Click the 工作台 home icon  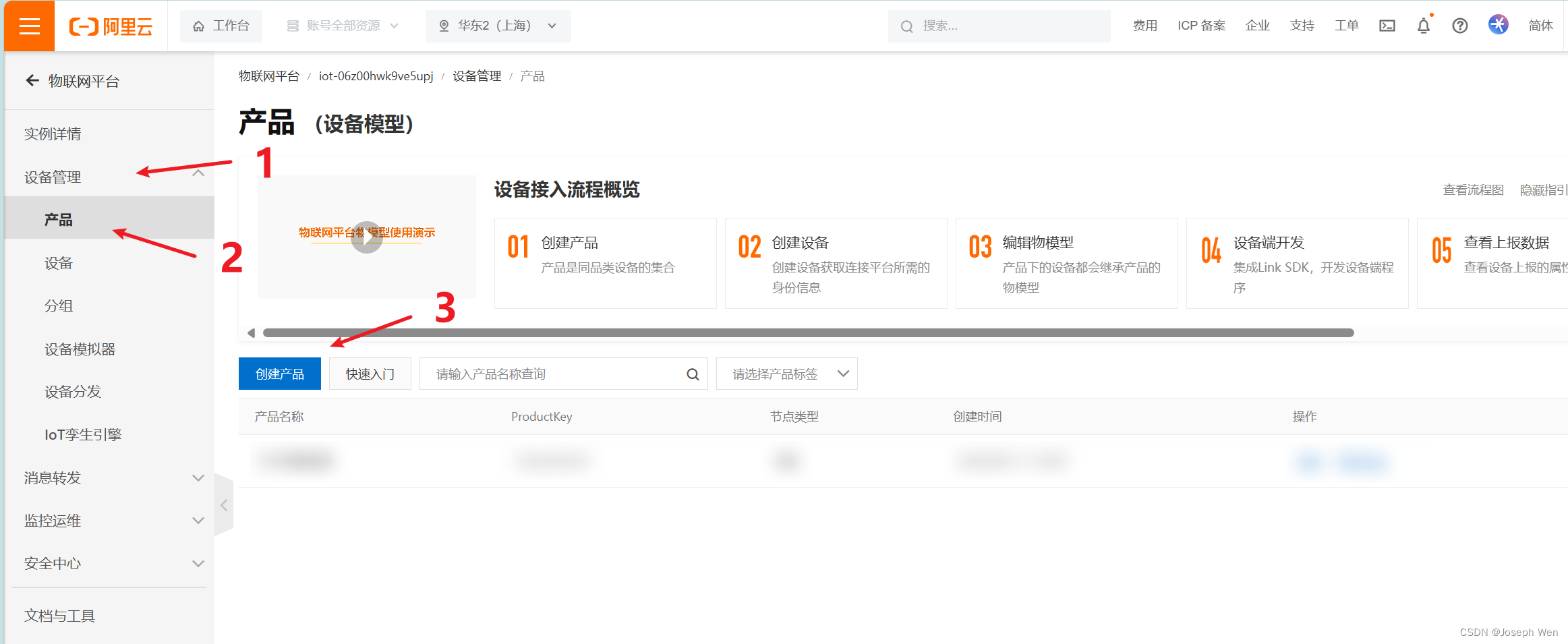[x=198, y=26]
